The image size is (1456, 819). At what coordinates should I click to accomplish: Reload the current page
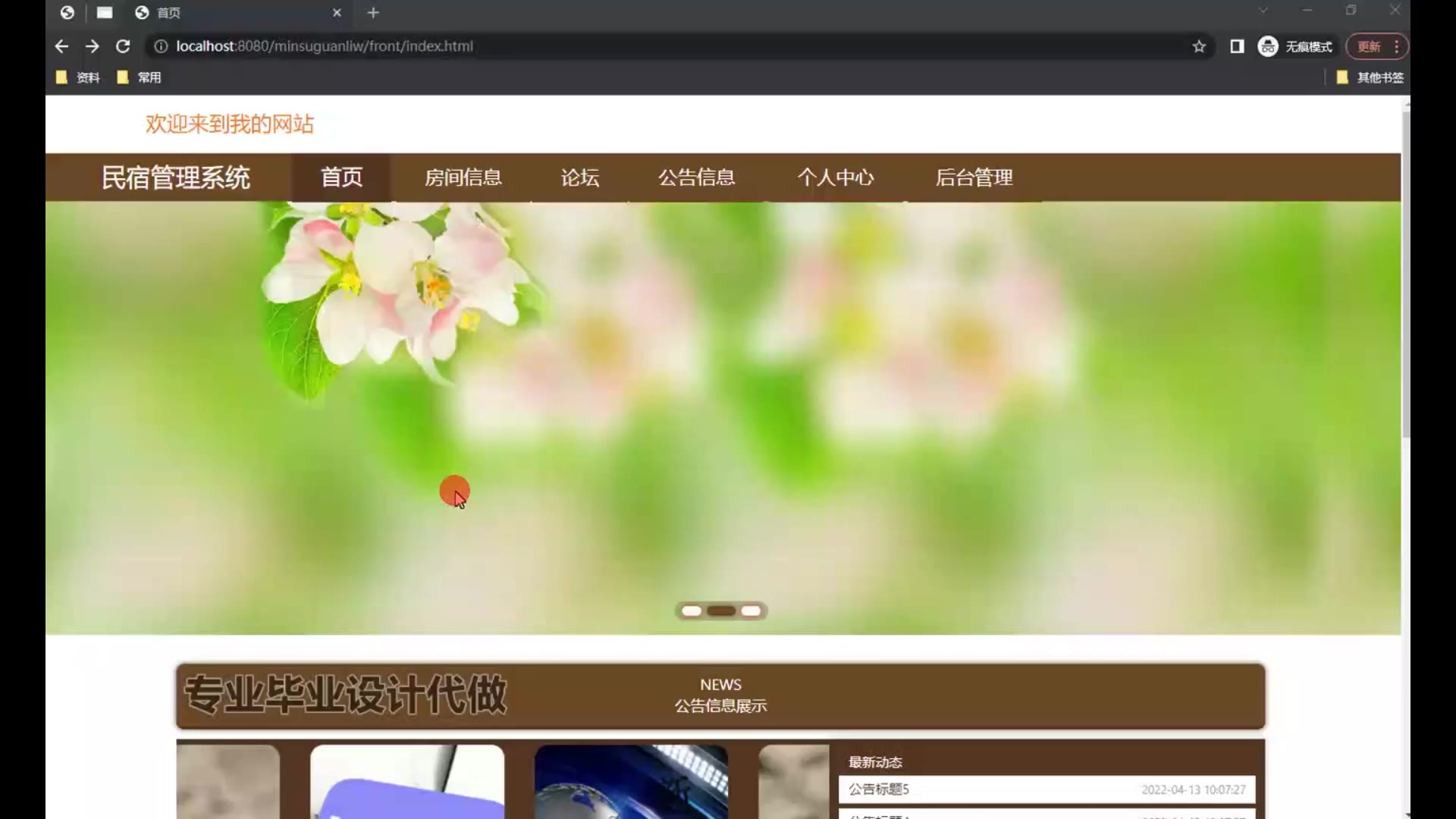point(123,46)
